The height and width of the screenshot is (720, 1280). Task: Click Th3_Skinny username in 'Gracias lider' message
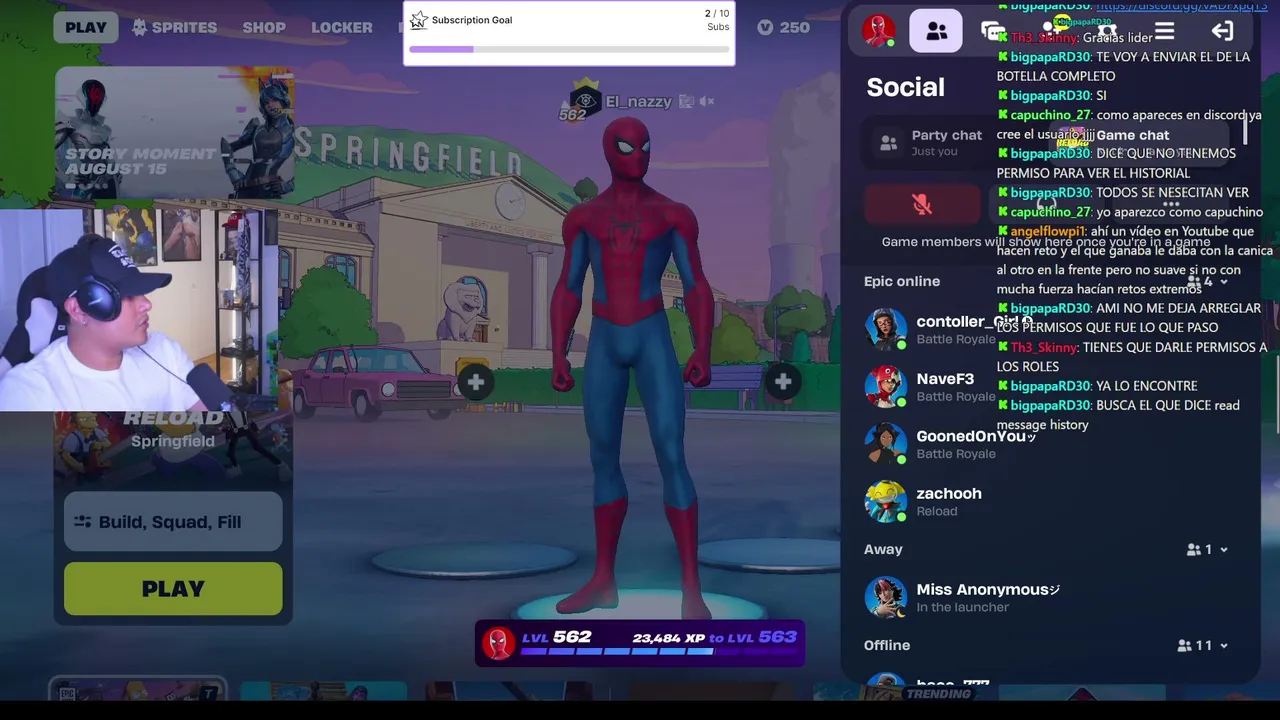1044,38
